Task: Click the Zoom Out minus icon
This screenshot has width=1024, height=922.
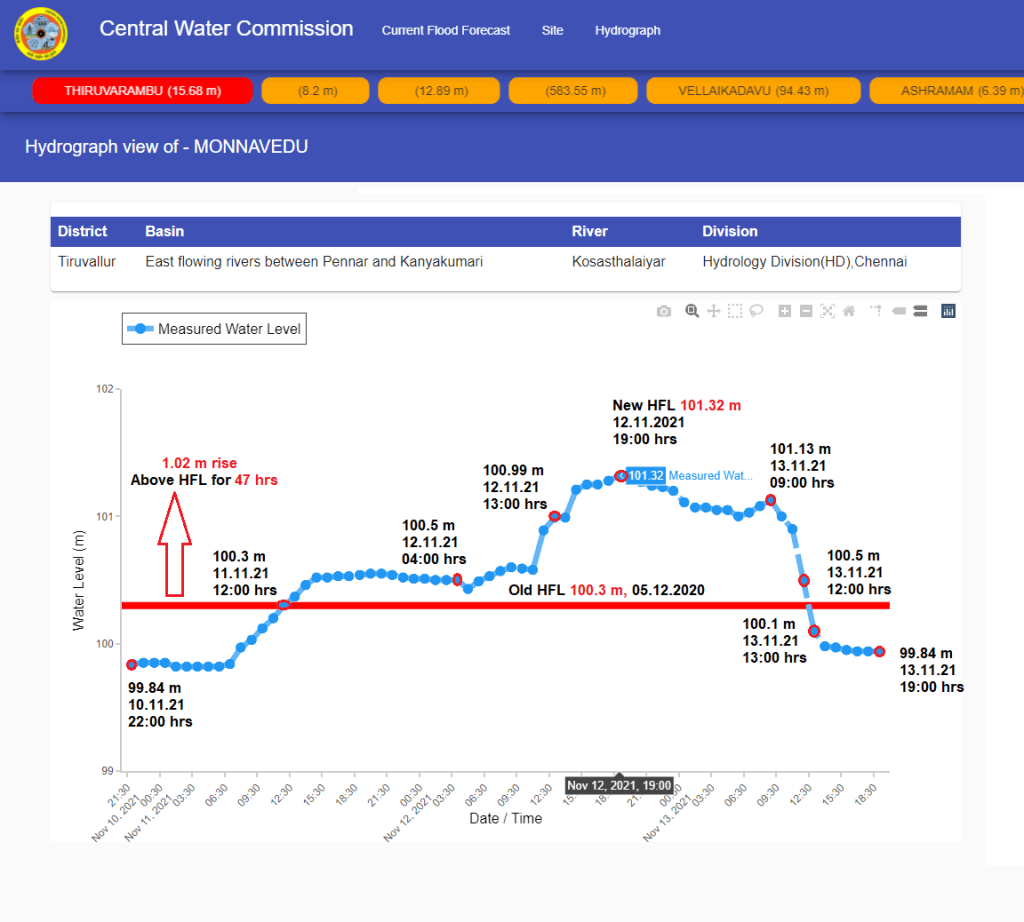Action: coord(806,311)
